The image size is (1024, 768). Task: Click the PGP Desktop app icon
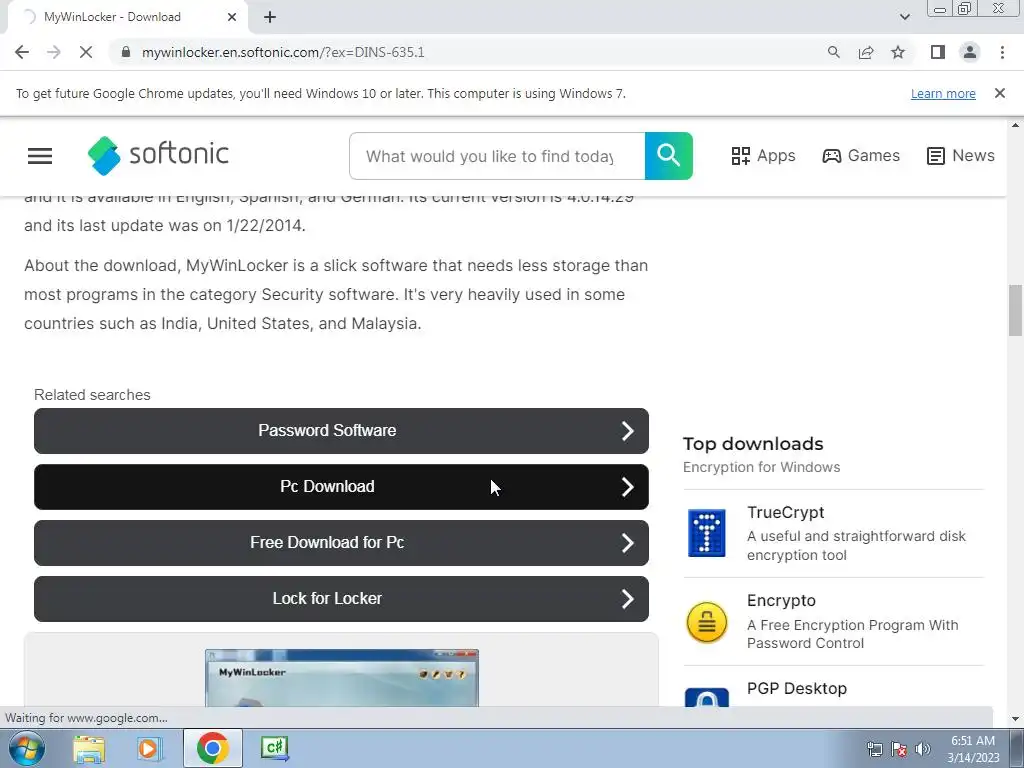707,697
